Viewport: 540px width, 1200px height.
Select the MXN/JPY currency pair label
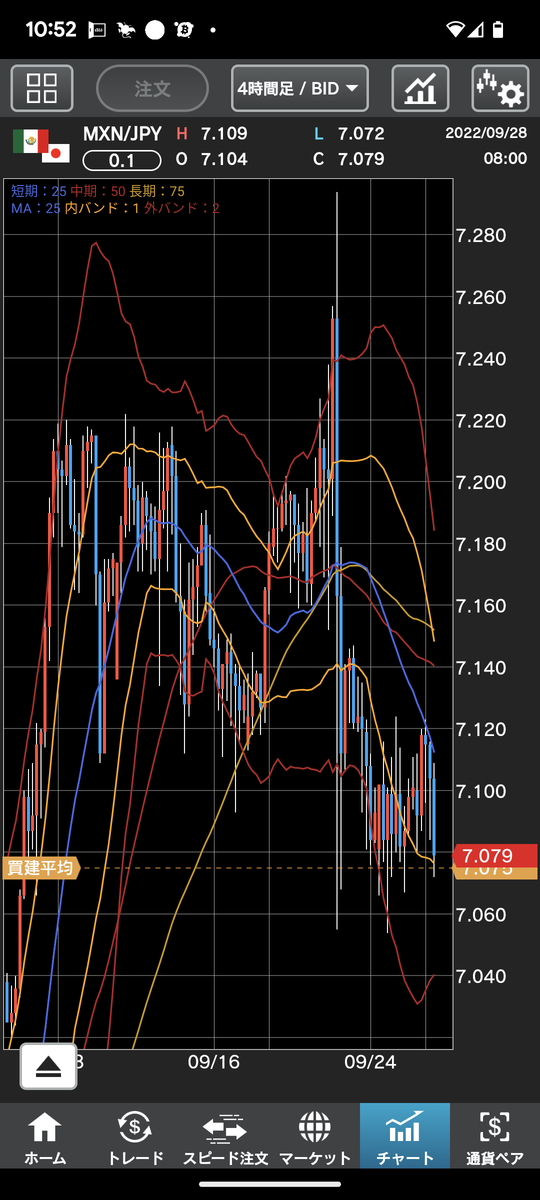point(122,134)
